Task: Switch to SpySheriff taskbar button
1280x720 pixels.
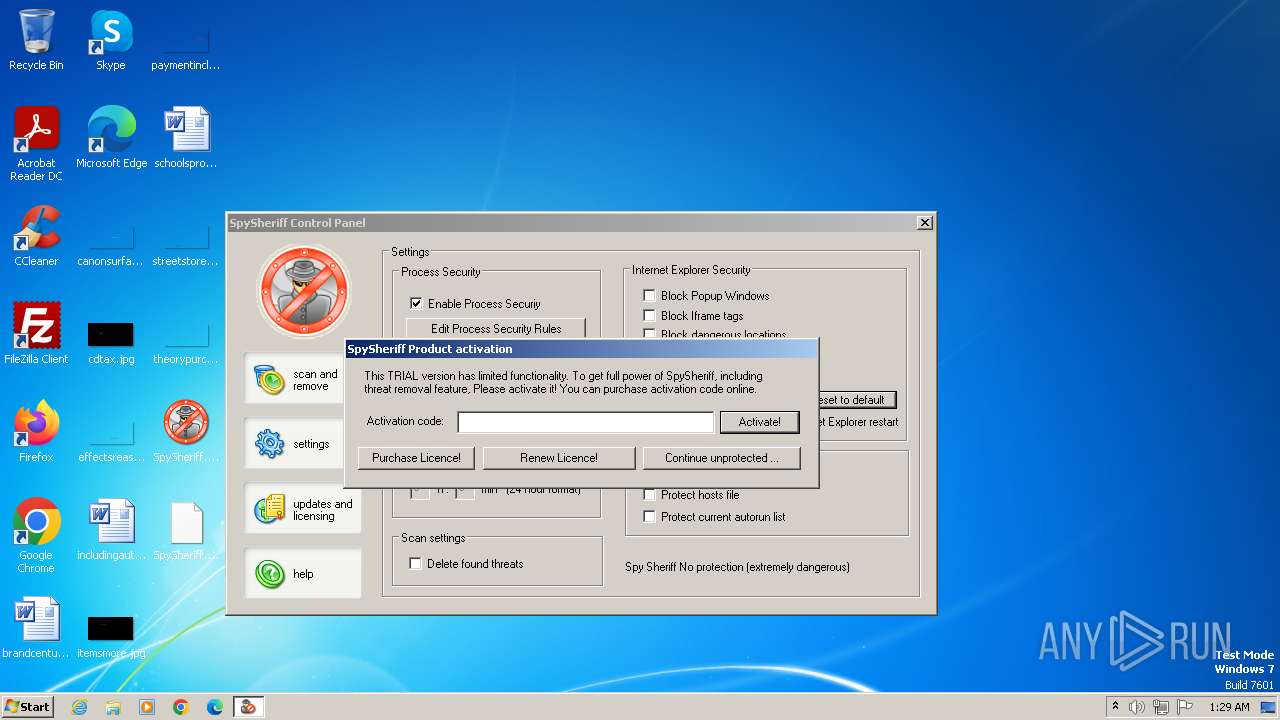Action: coord(248,707)
